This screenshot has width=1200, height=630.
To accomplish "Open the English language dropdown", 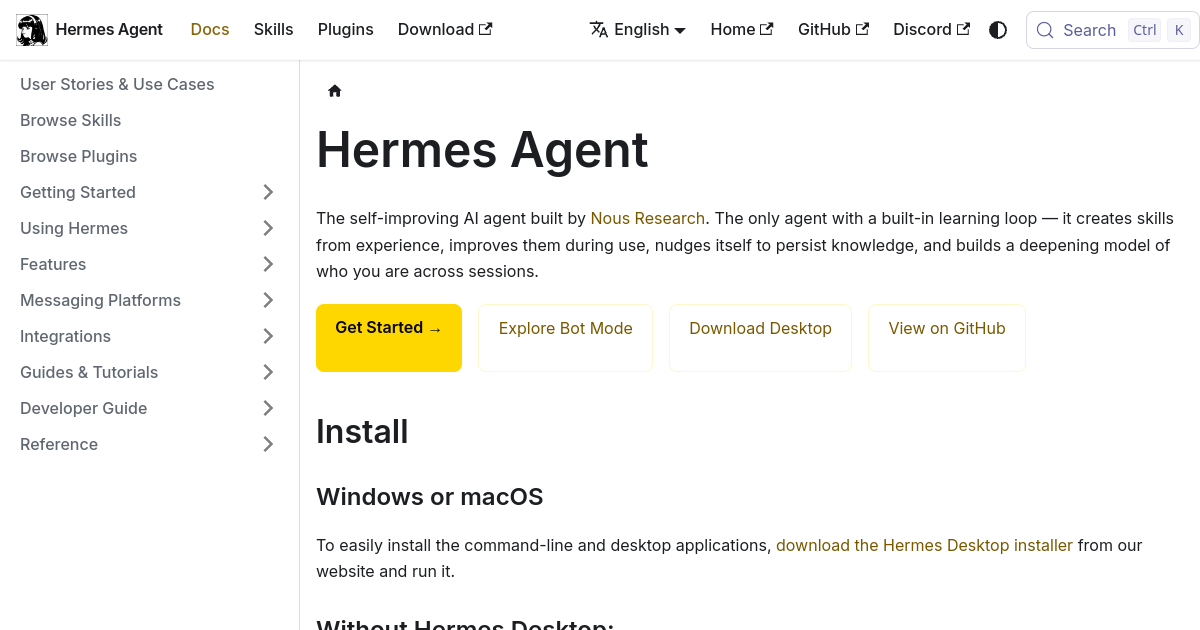I will pyautogui.click(x=638, y=30).
